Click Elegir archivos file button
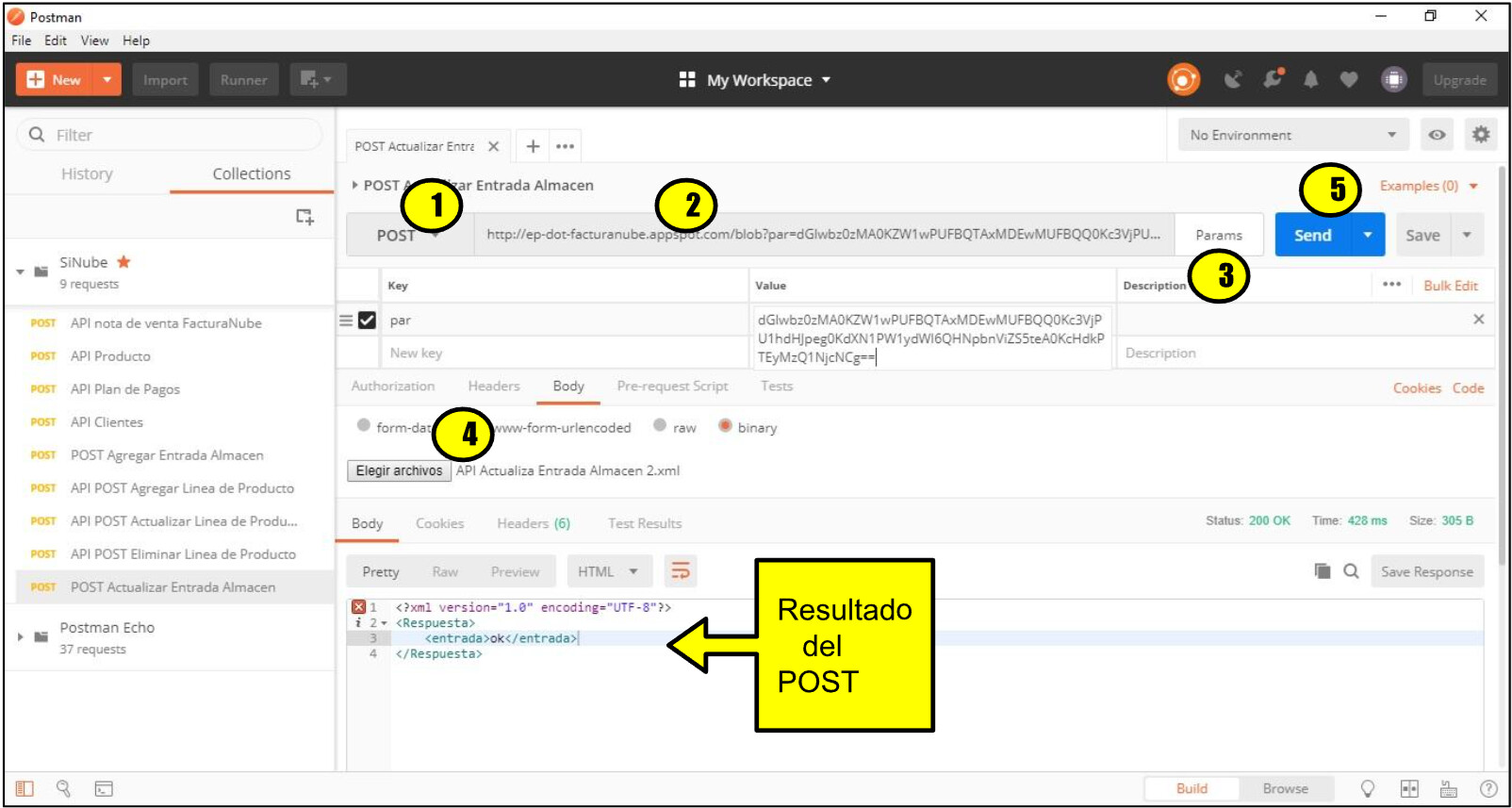 [x=399, y=470]
